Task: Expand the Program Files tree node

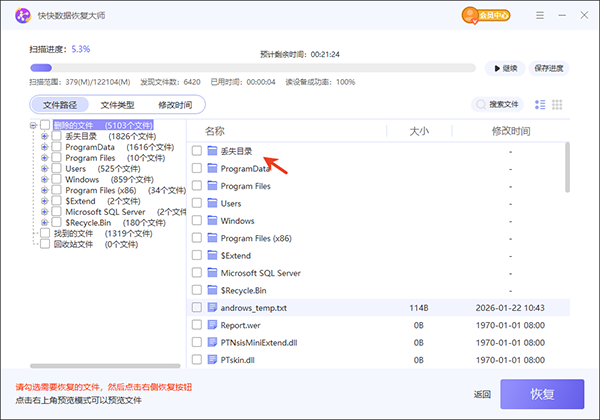Action: point(44,158)
